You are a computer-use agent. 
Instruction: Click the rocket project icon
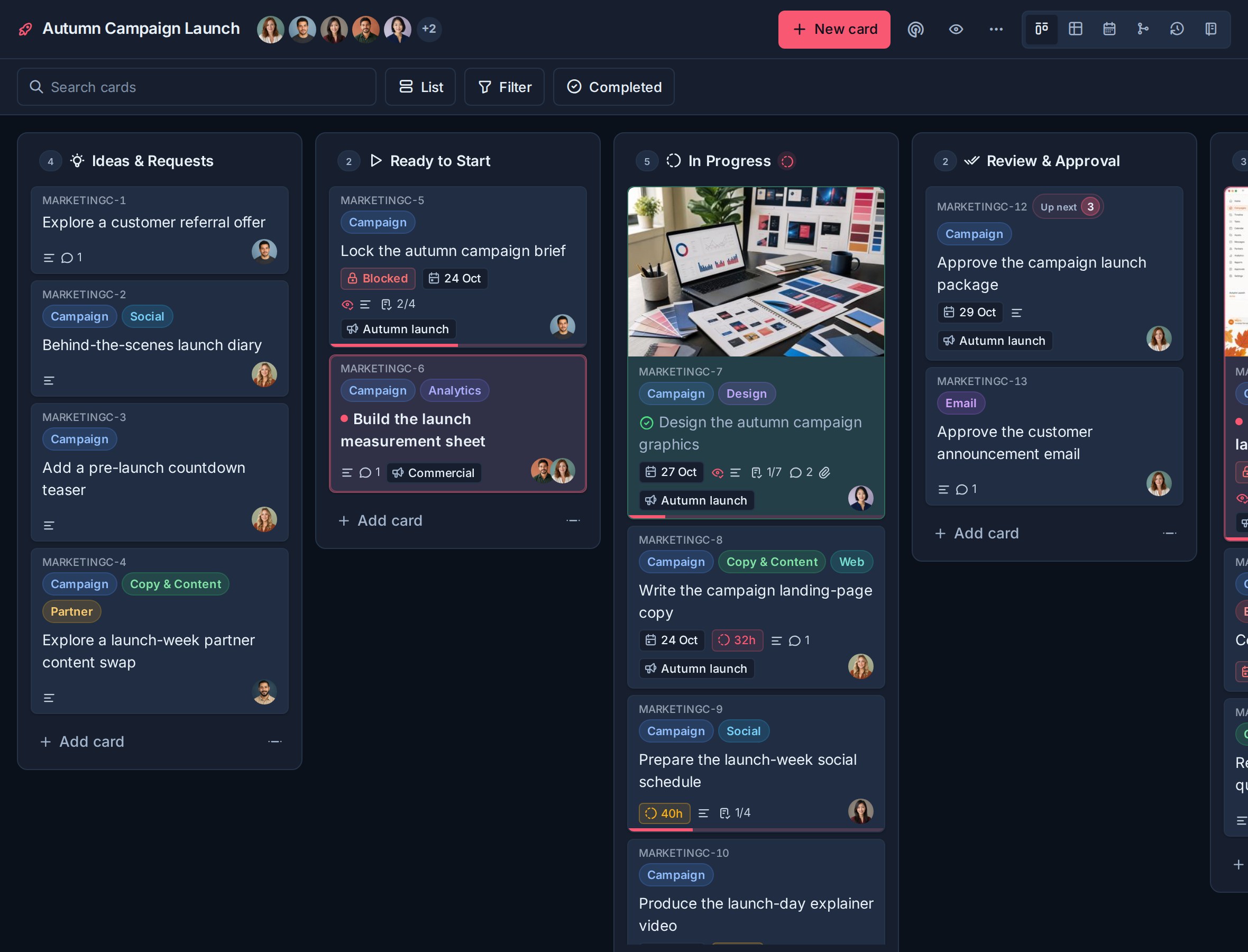point(25,29)
